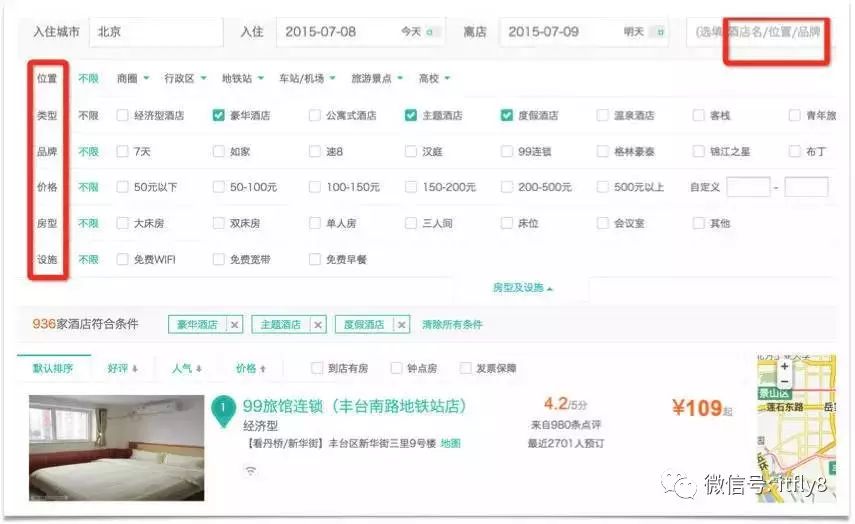Check the 汉庭 brand checkbox

pyautogui.click(x=411, y=151)
